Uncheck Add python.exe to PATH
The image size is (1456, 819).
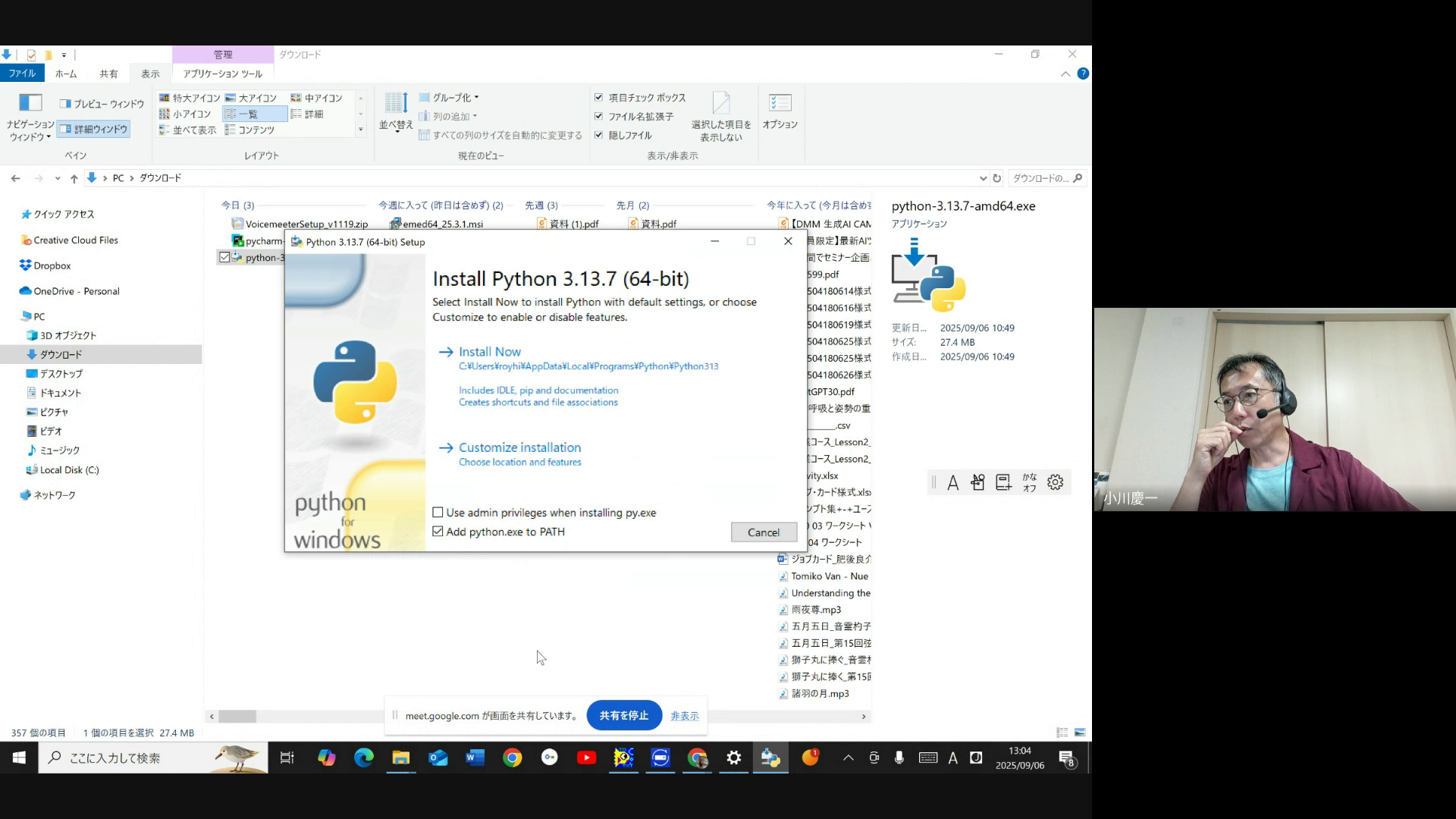click(438, 532)
